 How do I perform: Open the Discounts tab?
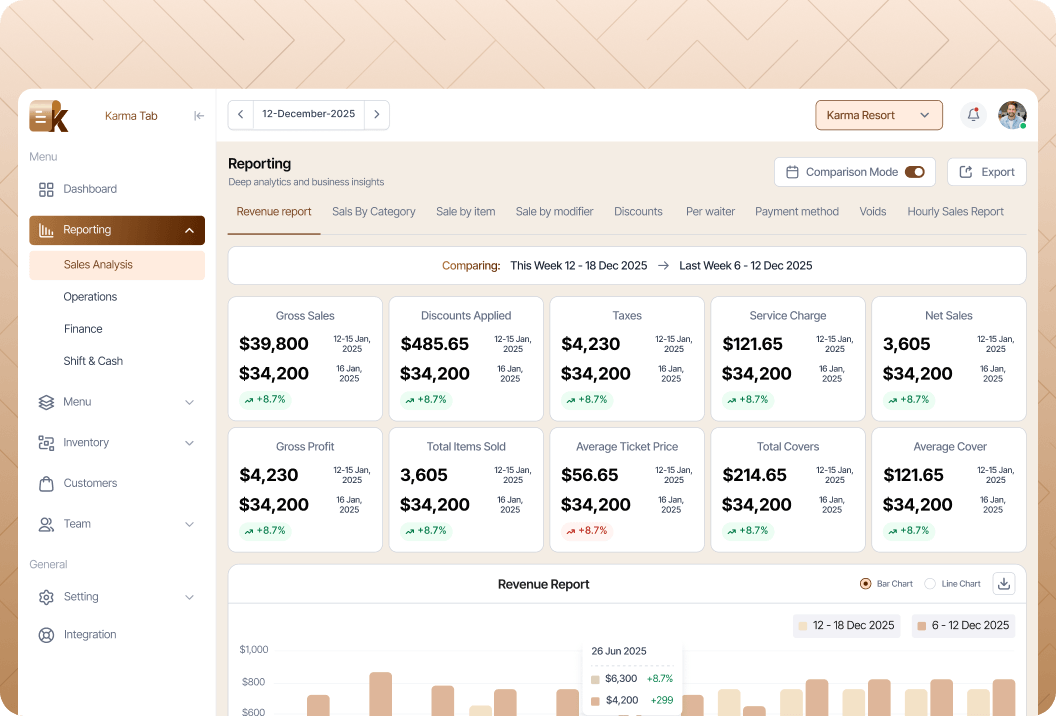pos(638,211)
